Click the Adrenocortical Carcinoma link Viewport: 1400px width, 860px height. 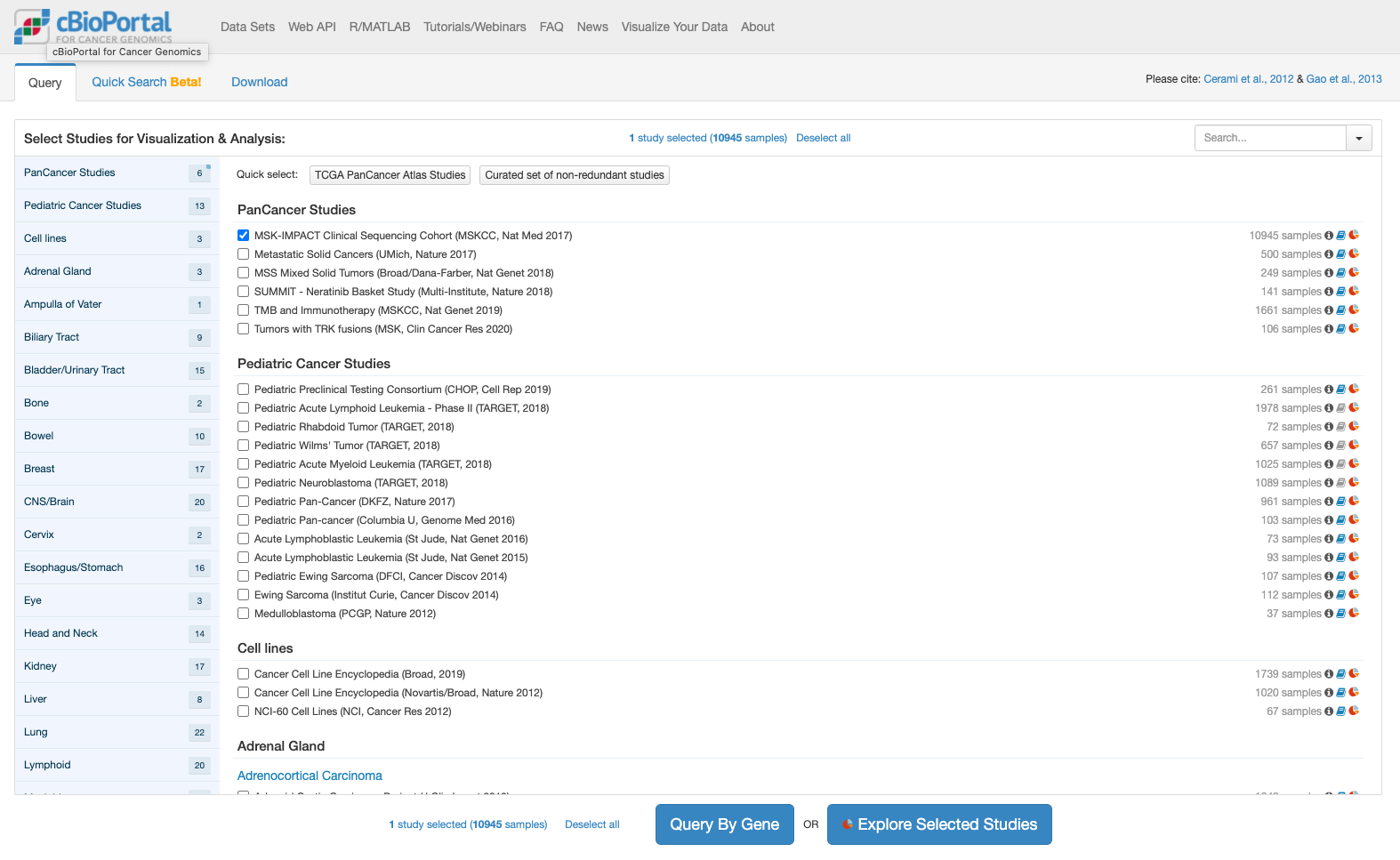pos(310,776)
